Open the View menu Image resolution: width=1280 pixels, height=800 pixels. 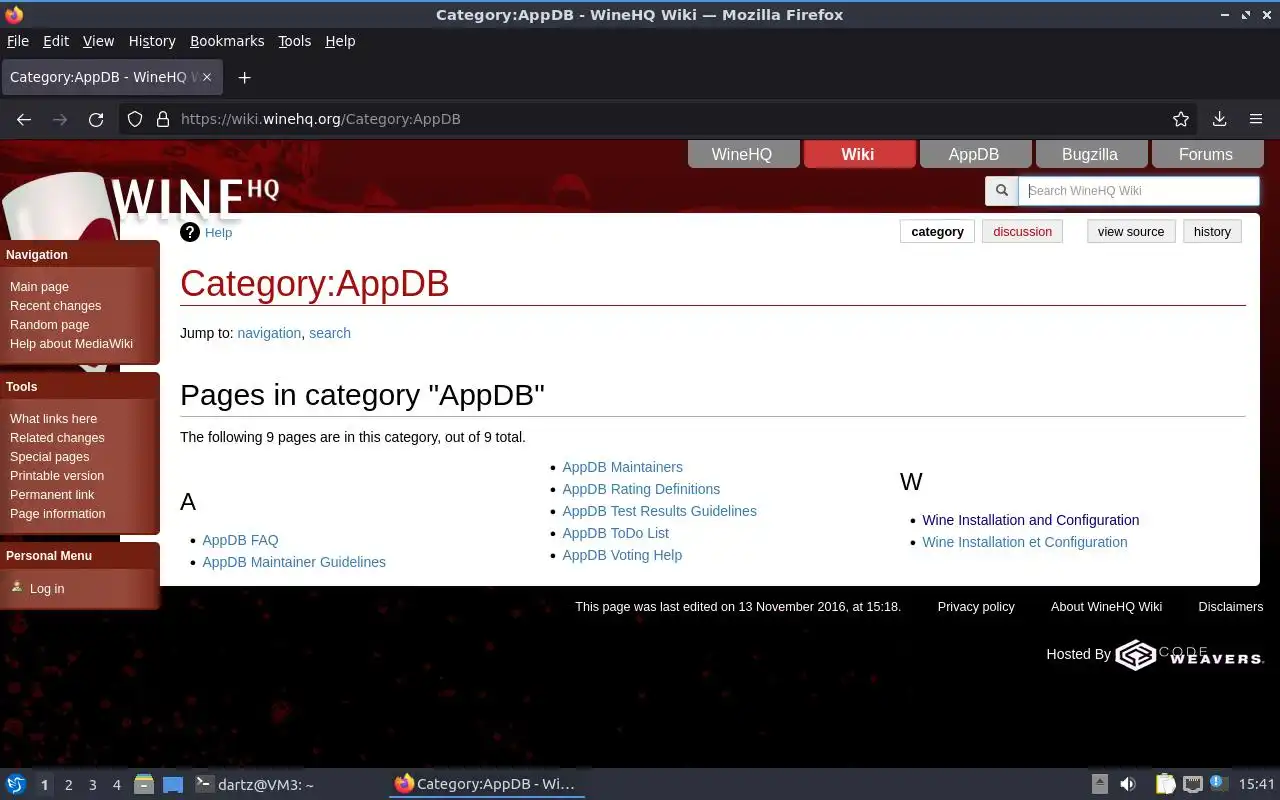[x=98, y=41]
